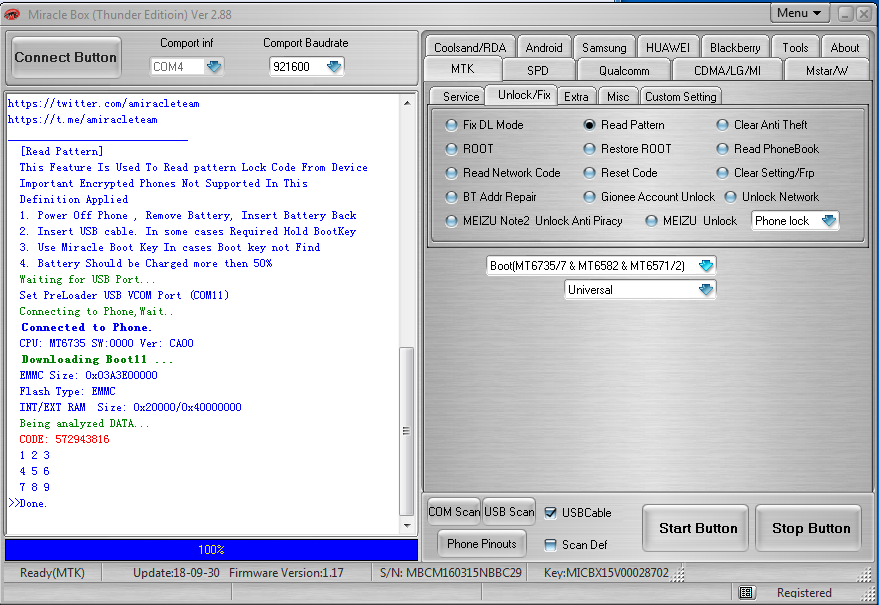Select the Unlock Network radio button
Image resolution: width=879 pixels, height=605 pixels.
tap(730, 197)
